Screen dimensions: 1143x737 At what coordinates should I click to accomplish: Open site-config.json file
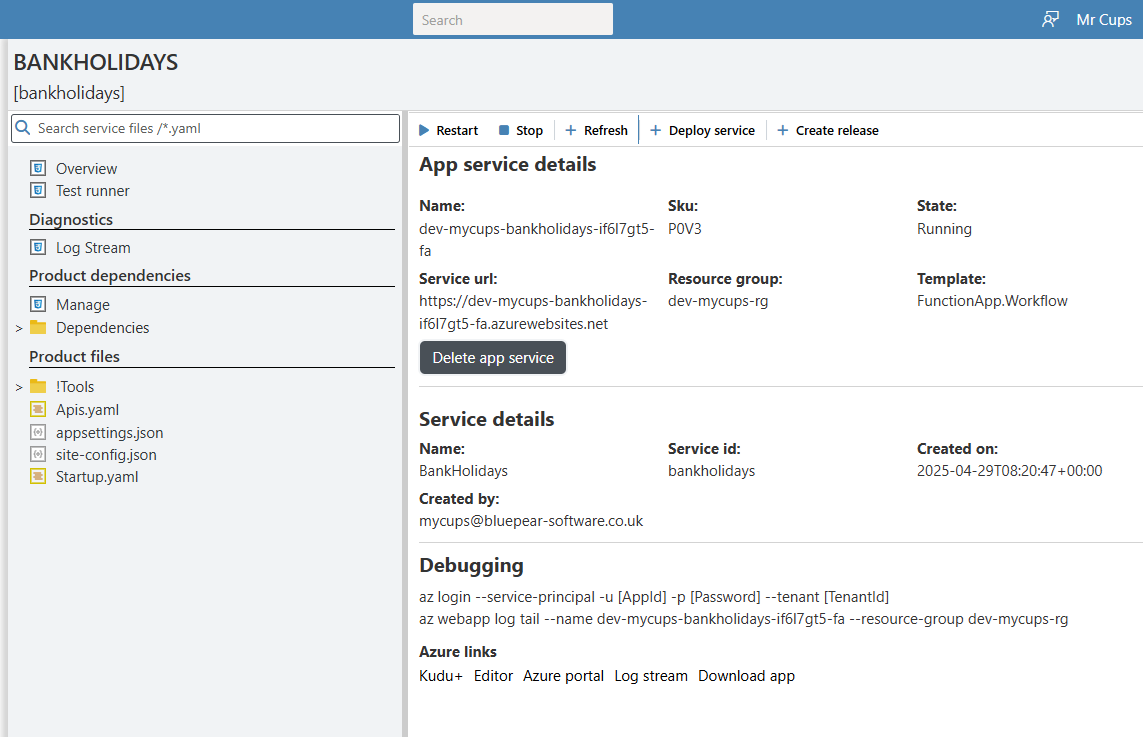106,455
